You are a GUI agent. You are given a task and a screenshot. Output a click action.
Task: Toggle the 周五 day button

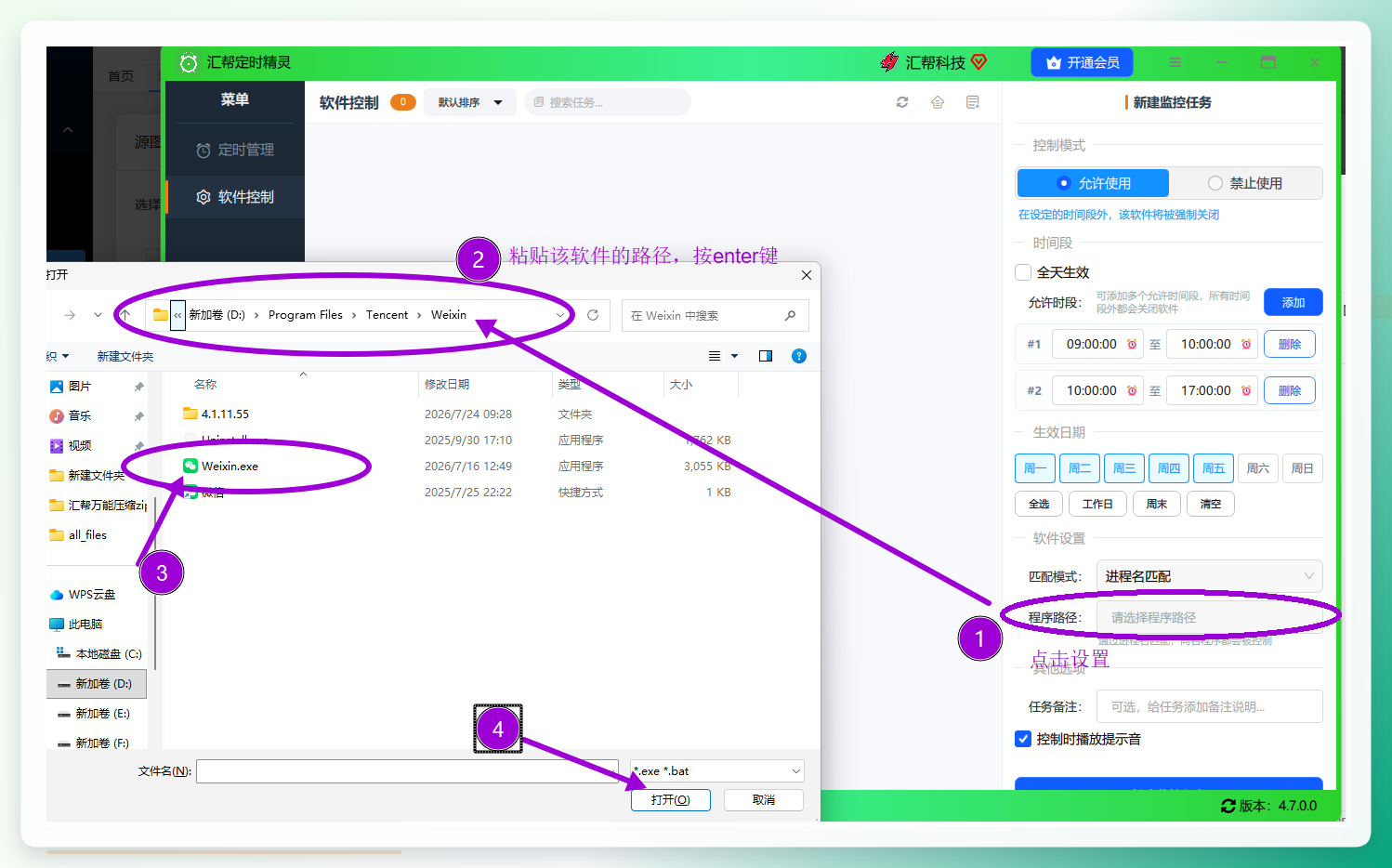tap(1213, 468)
